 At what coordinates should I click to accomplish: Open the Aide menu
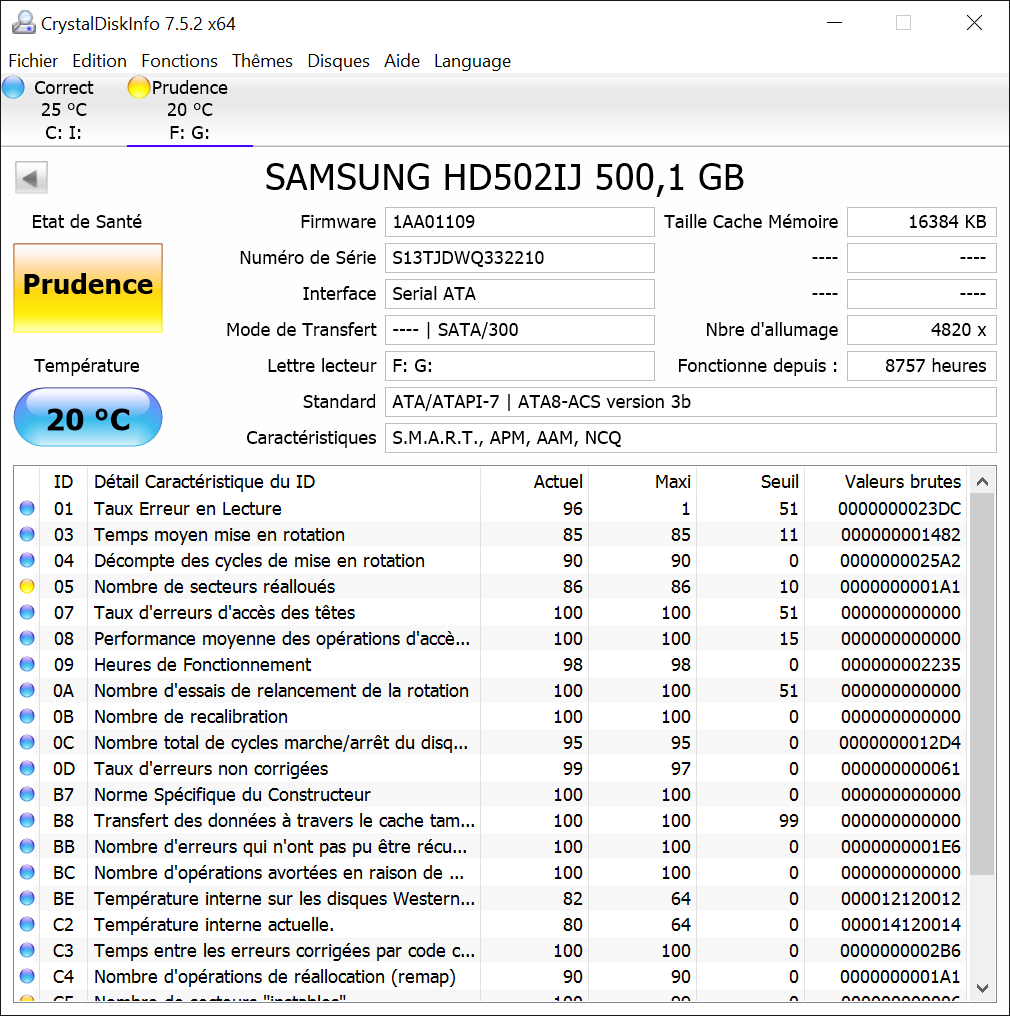coord(402,61)
